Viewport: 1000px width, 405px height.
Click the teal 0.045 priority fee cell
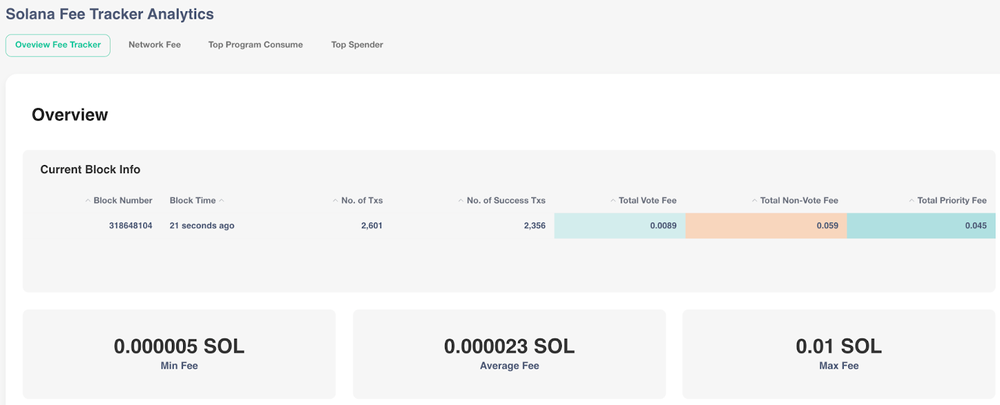tap(920, 226)
